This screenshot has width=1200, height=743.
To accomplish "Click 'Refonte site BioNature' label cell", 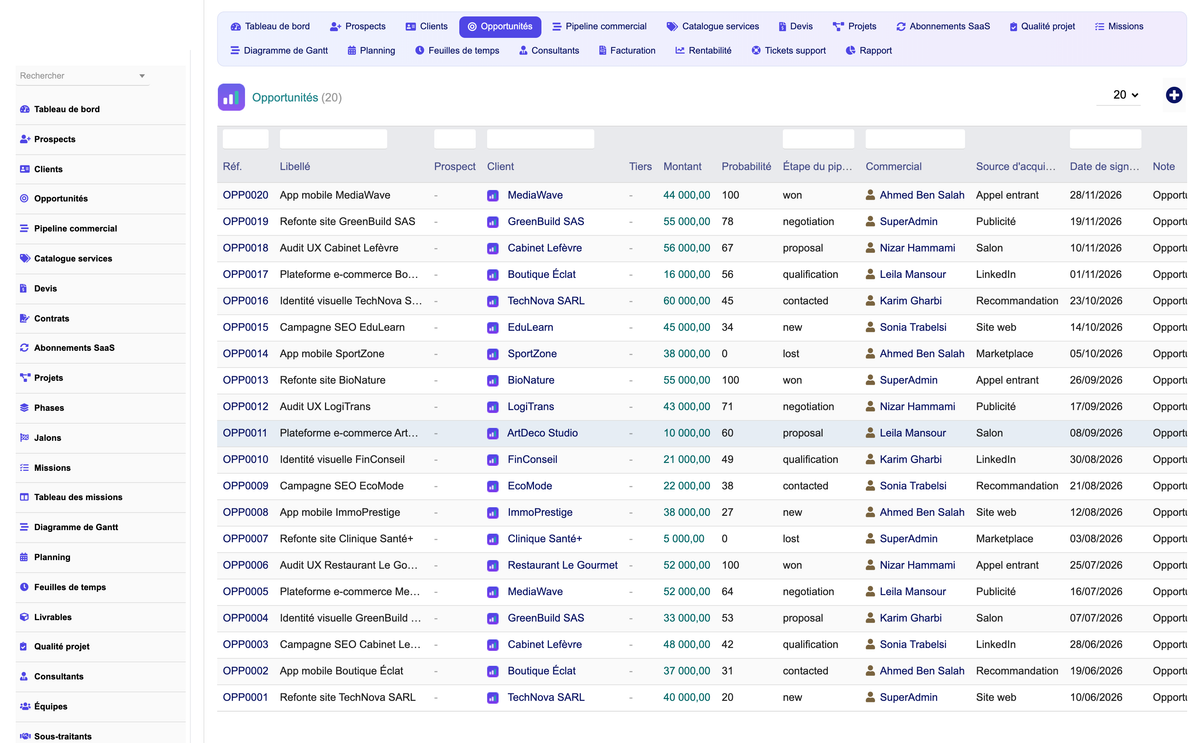I will pos(332,380).
